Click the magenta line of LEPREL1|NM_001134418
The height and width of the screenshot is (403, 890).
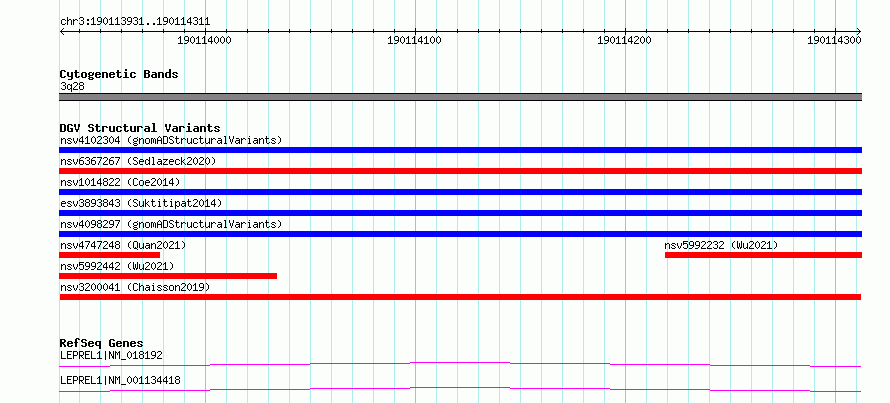coord(460,389)
